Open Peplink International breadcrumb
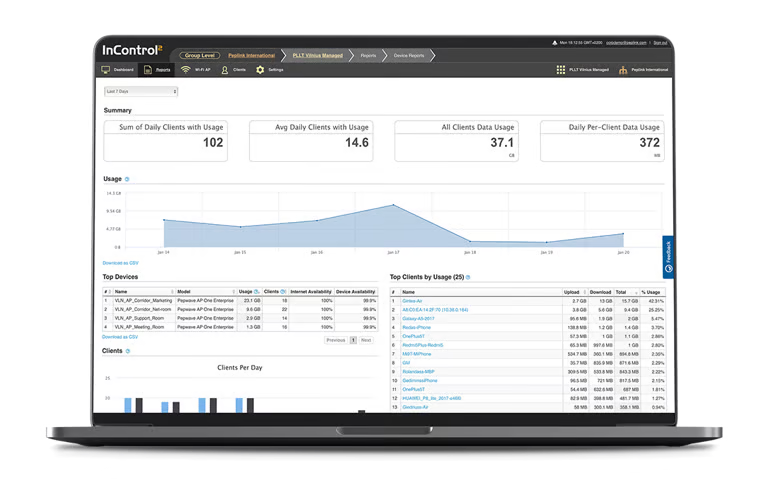768x495 pixels. point(251,55)
